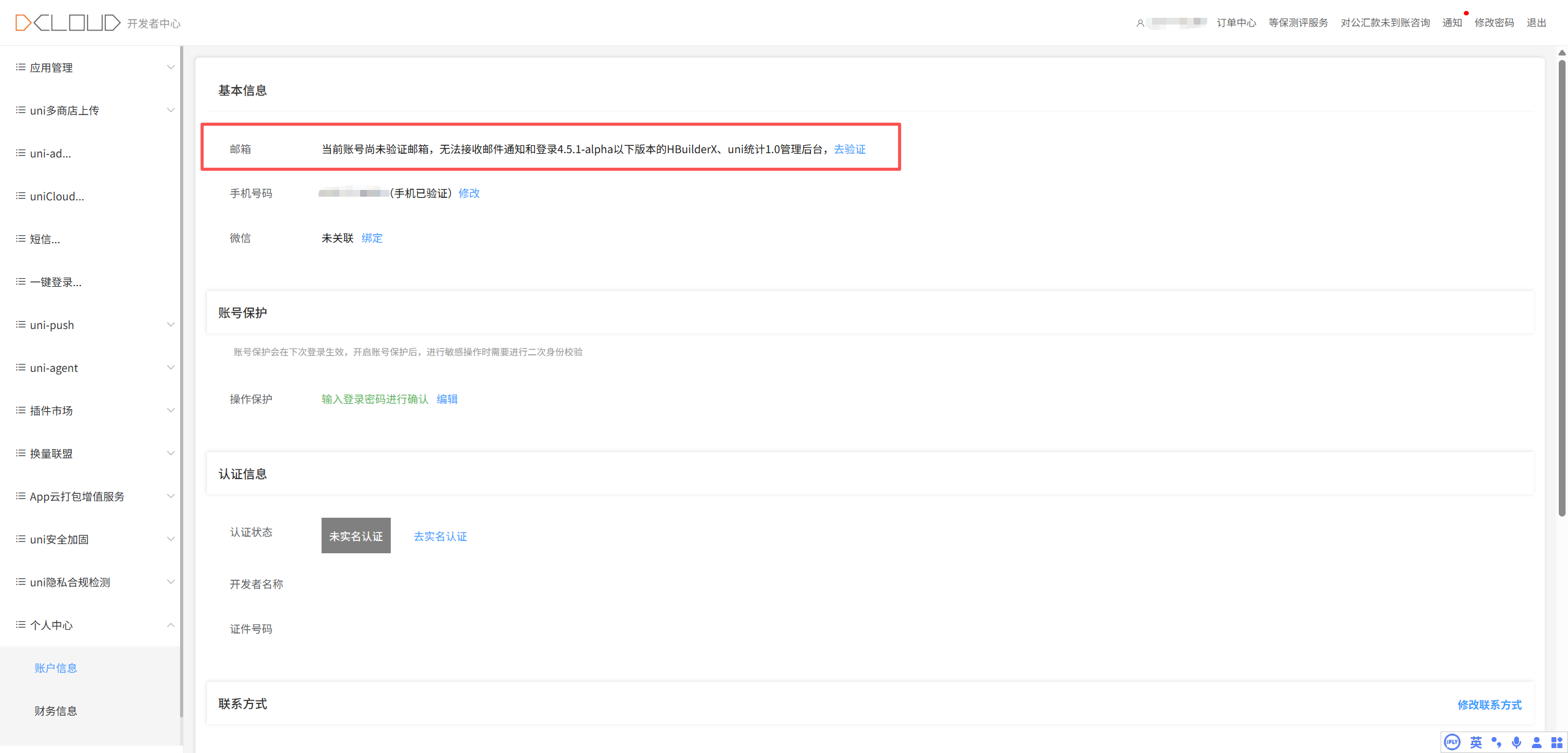1568x753 pixels.
Task: Expand the uni-agent menu chevron
Action: [x=171, y=368]
